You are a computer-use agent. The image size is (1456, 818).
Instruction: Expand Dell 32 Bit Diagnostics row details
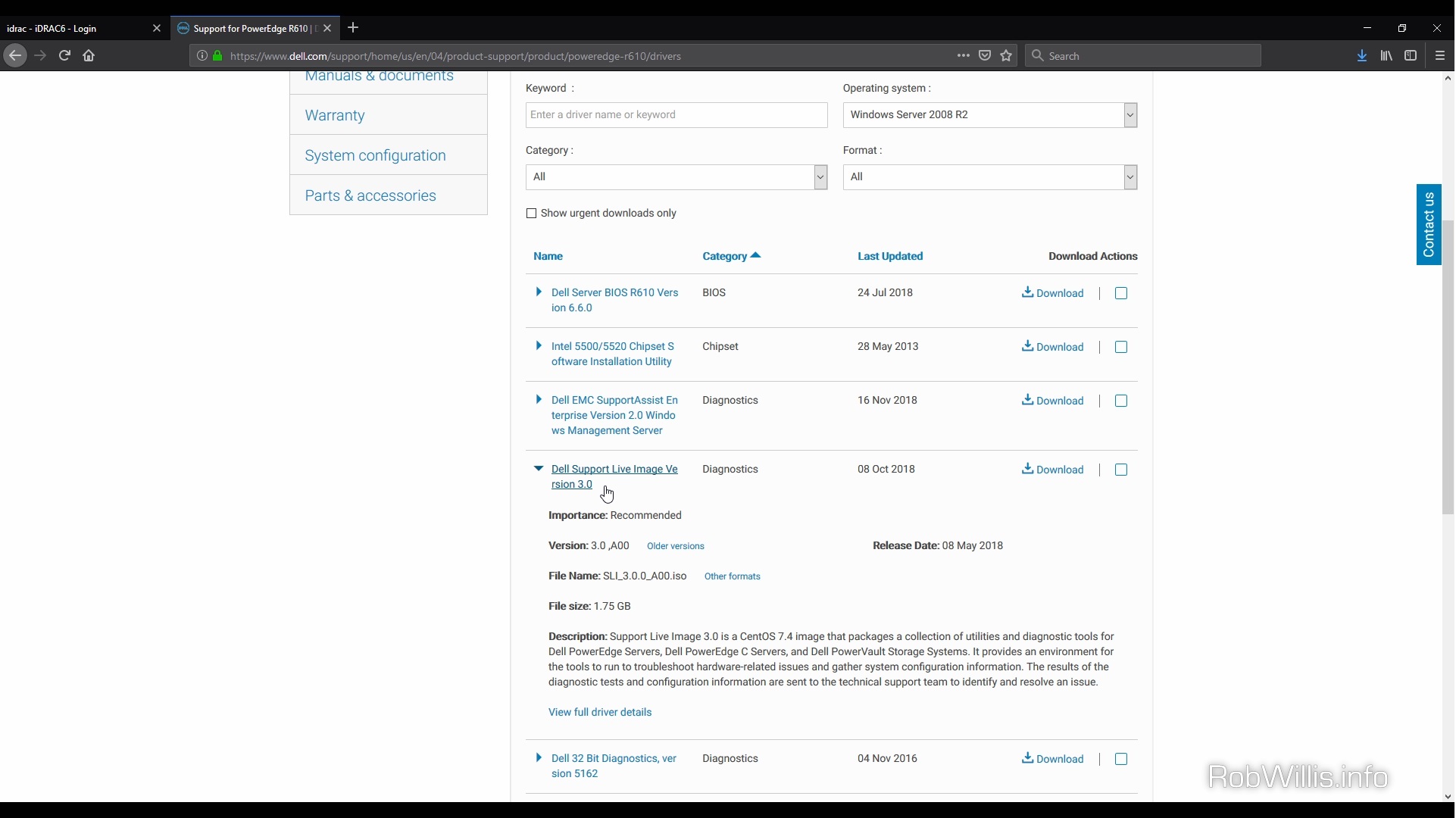[539, 758]
